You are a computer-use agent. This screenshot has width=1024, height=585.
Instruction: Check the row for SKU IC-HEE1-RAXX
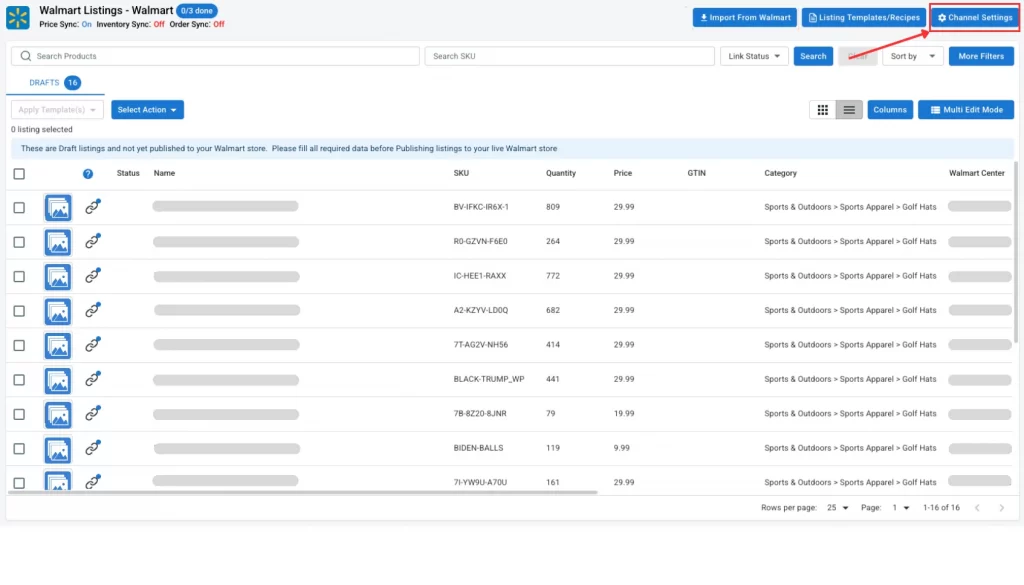pyautogui.click(x=19, y=277)
